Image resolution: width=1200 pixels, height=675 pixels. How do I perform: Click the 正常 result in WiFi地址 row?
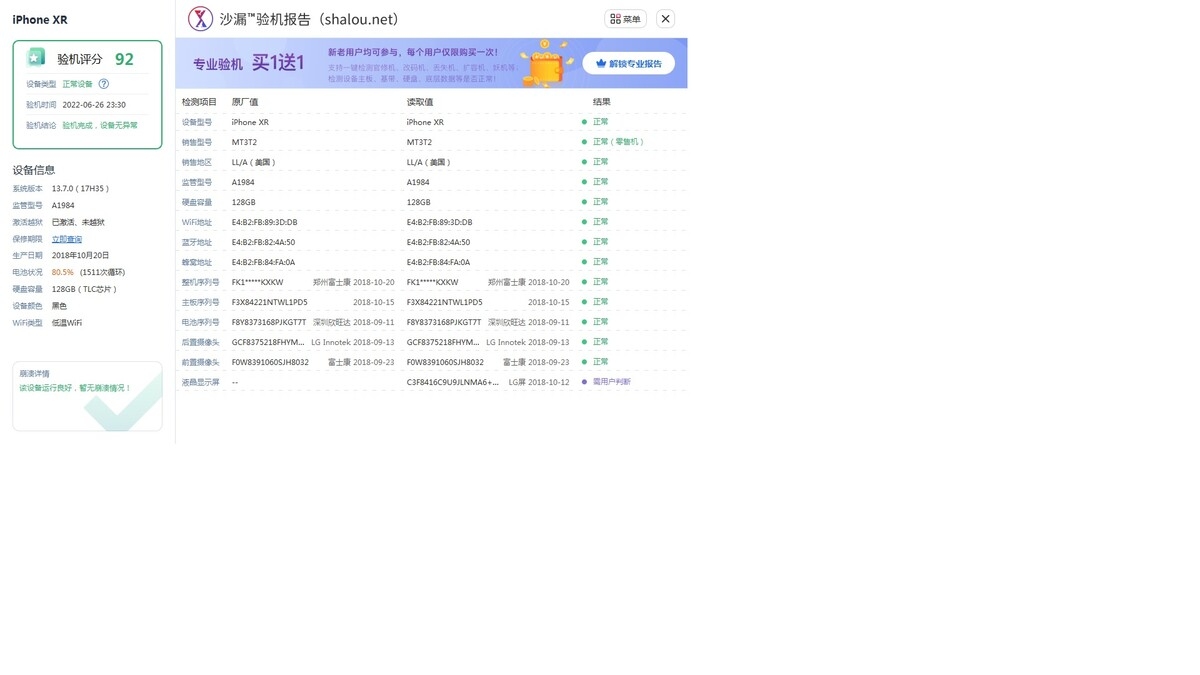600,222
